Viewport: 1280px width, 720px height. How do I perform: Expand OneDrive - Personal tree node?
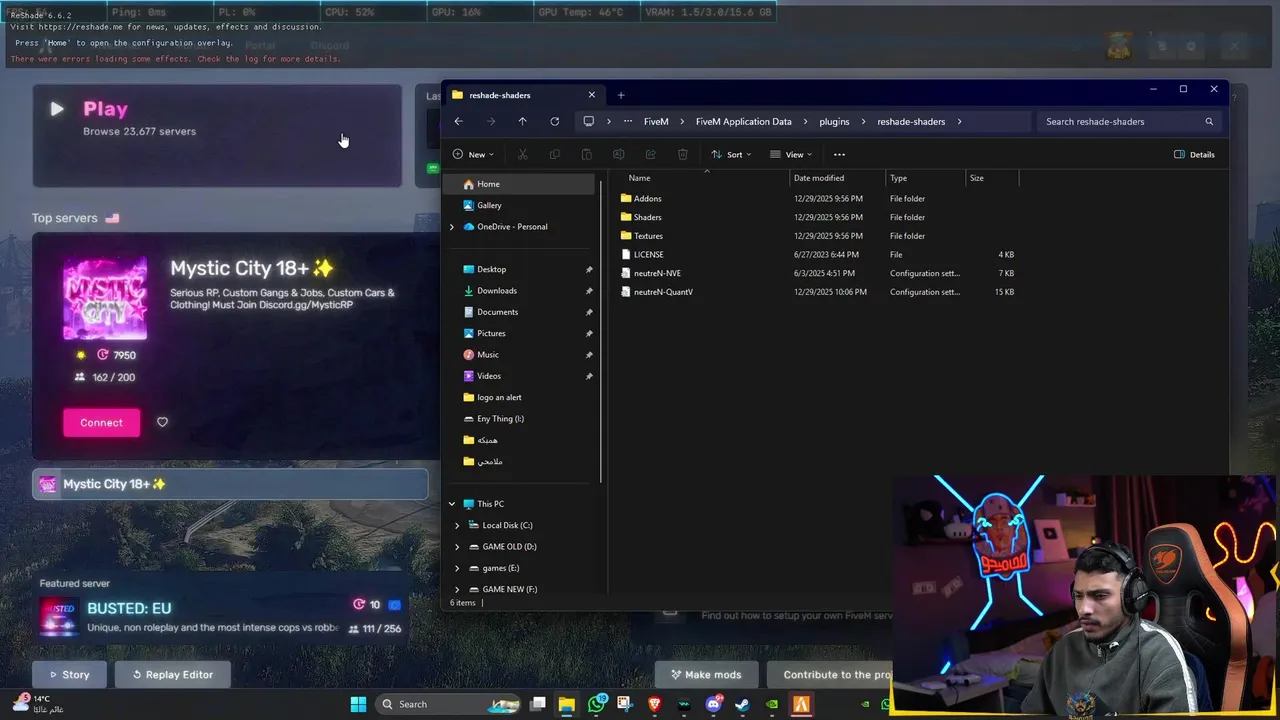click(x=451, y=227)
